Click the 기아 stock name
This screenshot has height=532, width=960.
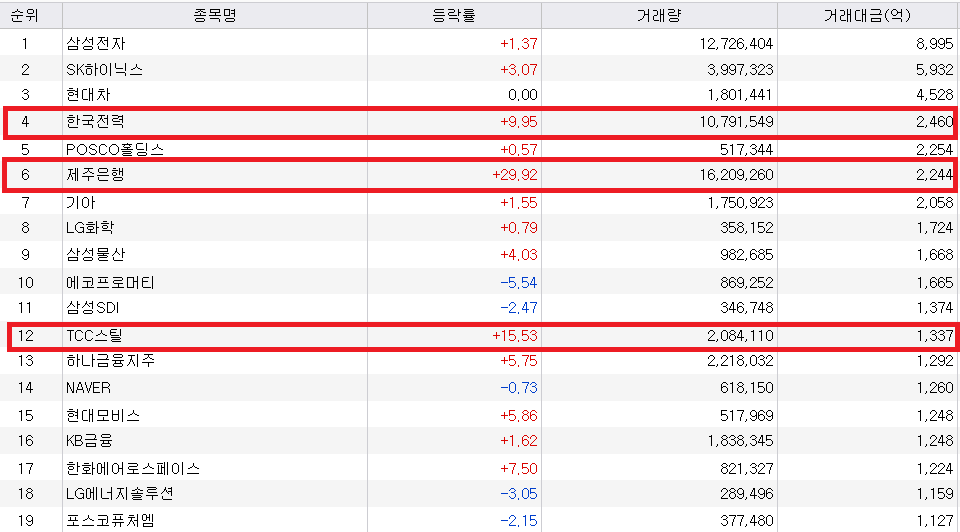coord(81,203)
